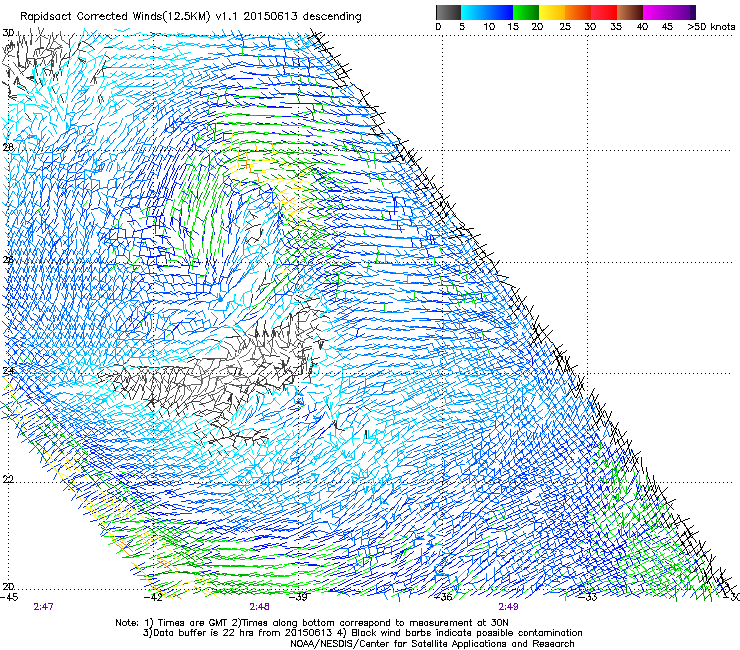This screenshot has width=740, height=650.
Task: Click the longitude label '-39' on bottom axis
Action: point(298,597)
